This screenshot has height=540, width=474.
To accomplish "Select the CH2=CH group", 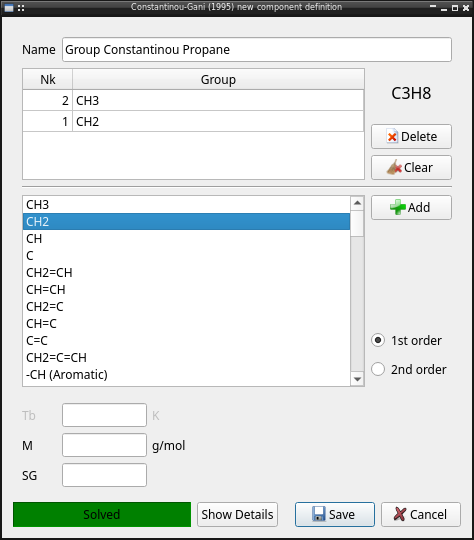I will (x=186, y=273).
